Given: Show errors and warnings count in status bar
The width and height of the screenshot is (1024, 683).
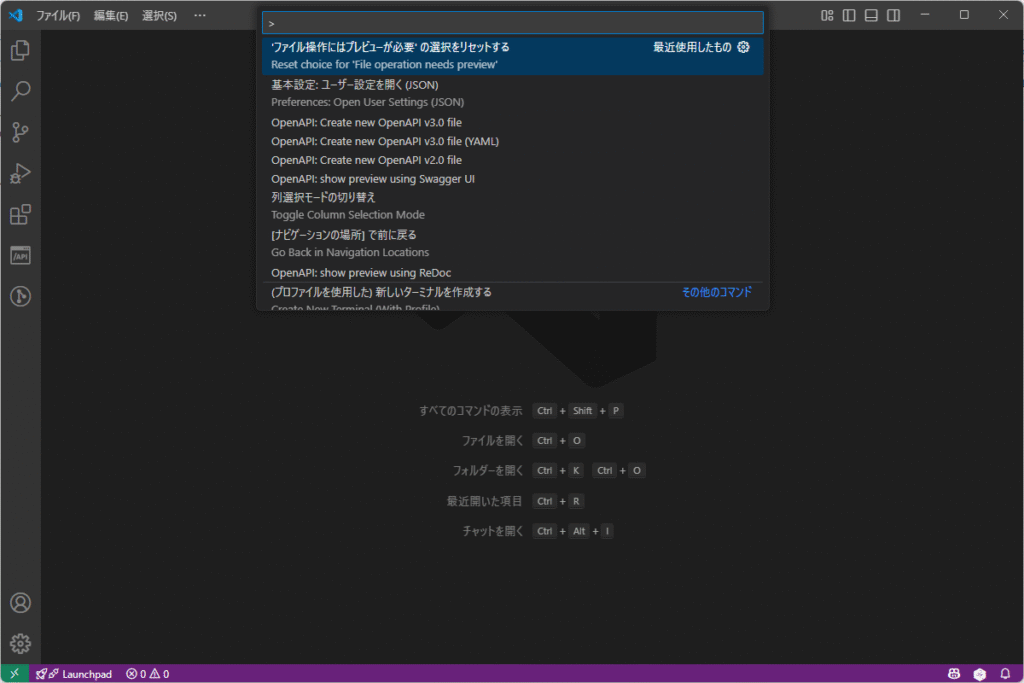Looking at the screenshot, I should point(148,674).
